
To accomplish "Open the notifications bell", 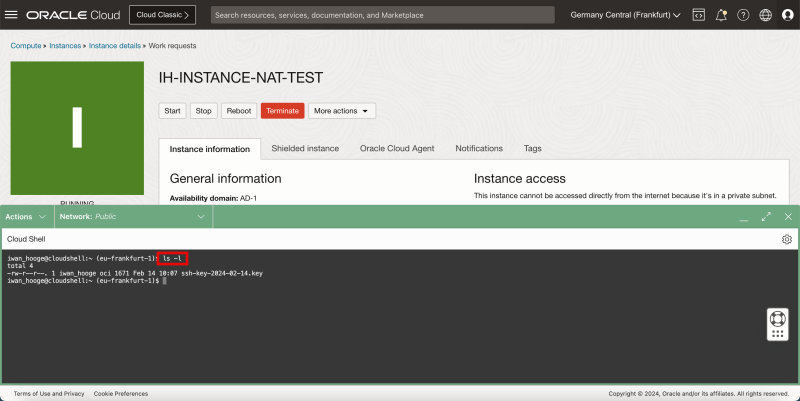I will [x=721, y=15].
